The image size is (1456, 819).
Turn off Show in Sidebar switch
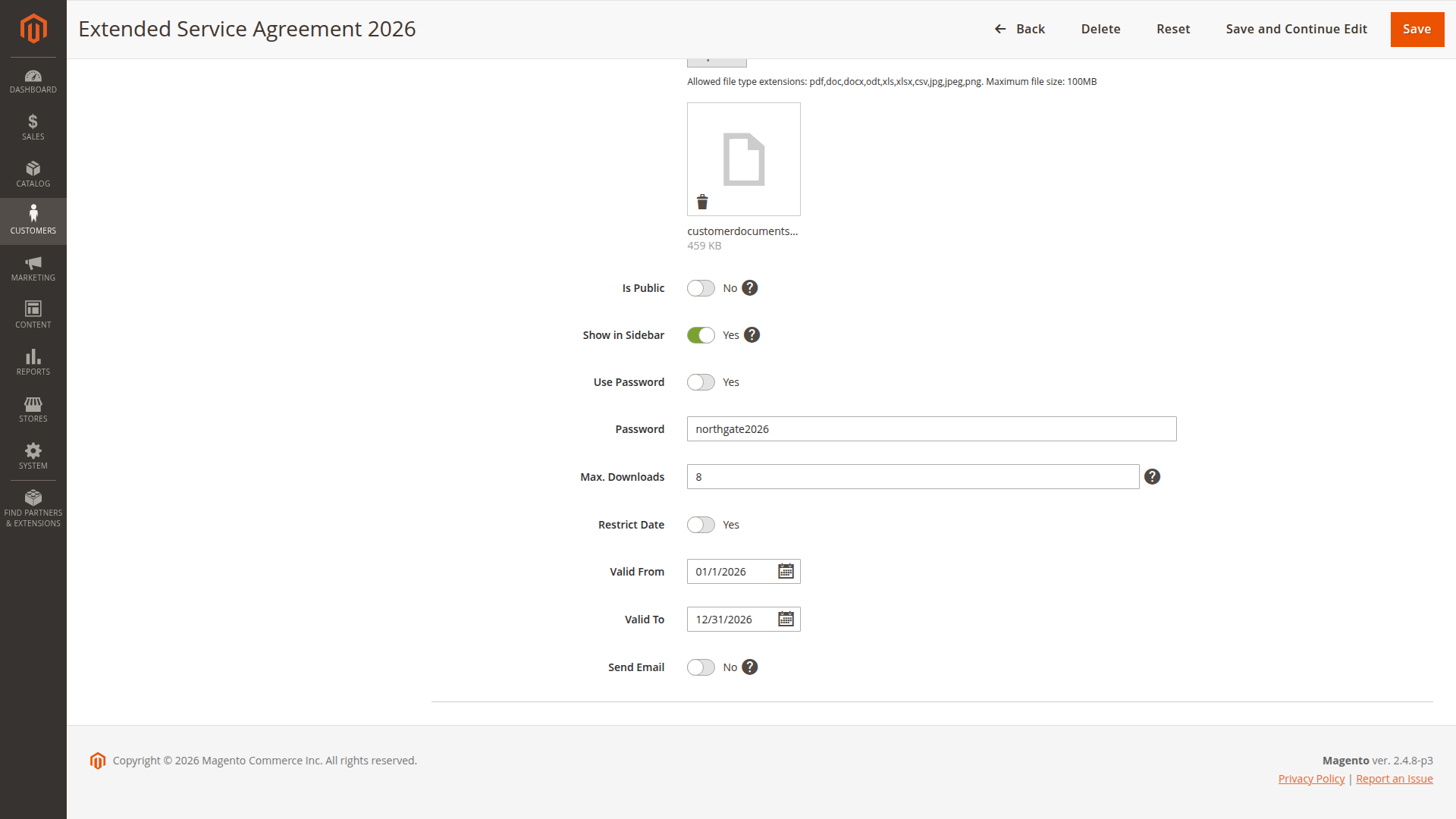point(701,335)
